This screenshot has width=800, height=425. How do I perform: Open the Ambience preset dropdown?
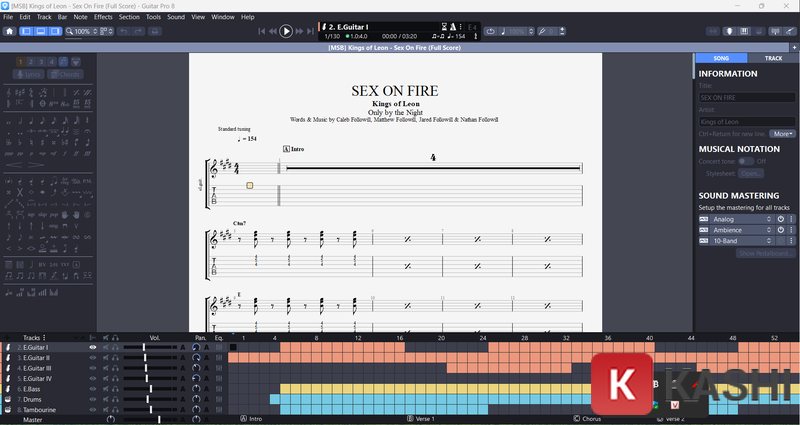[742, 230]
